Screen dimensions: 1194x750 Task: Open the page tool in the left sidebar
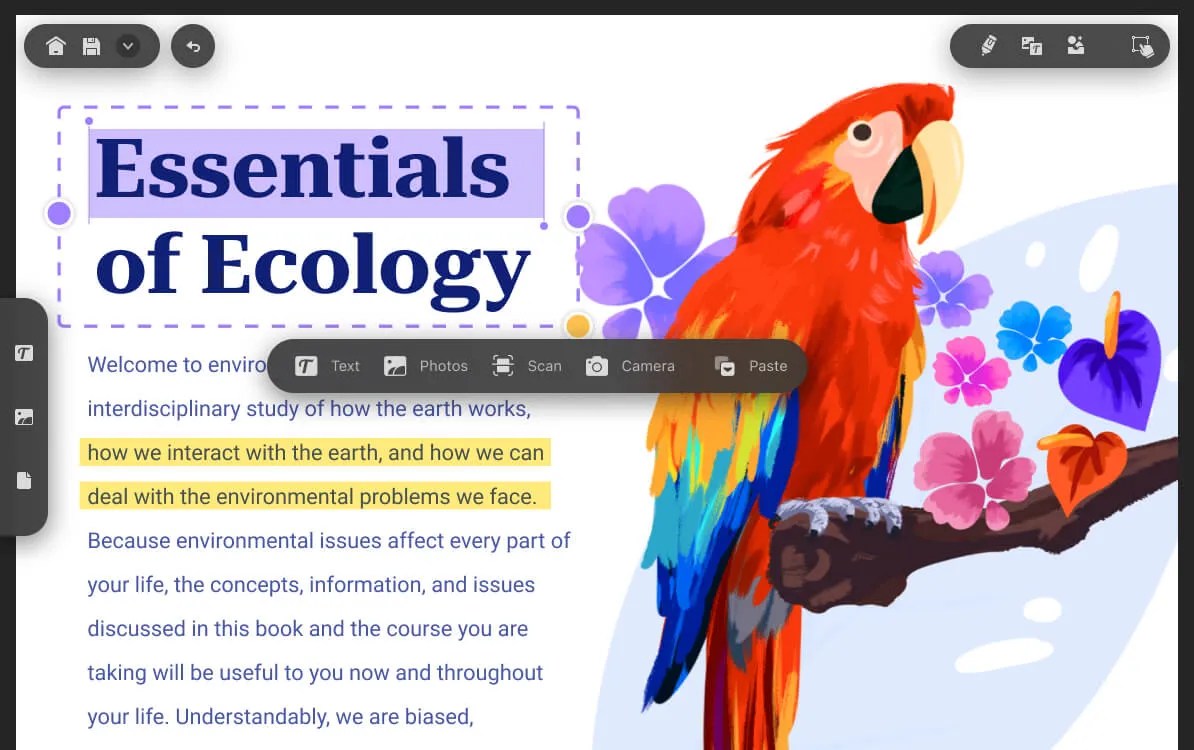click(25, 480)
